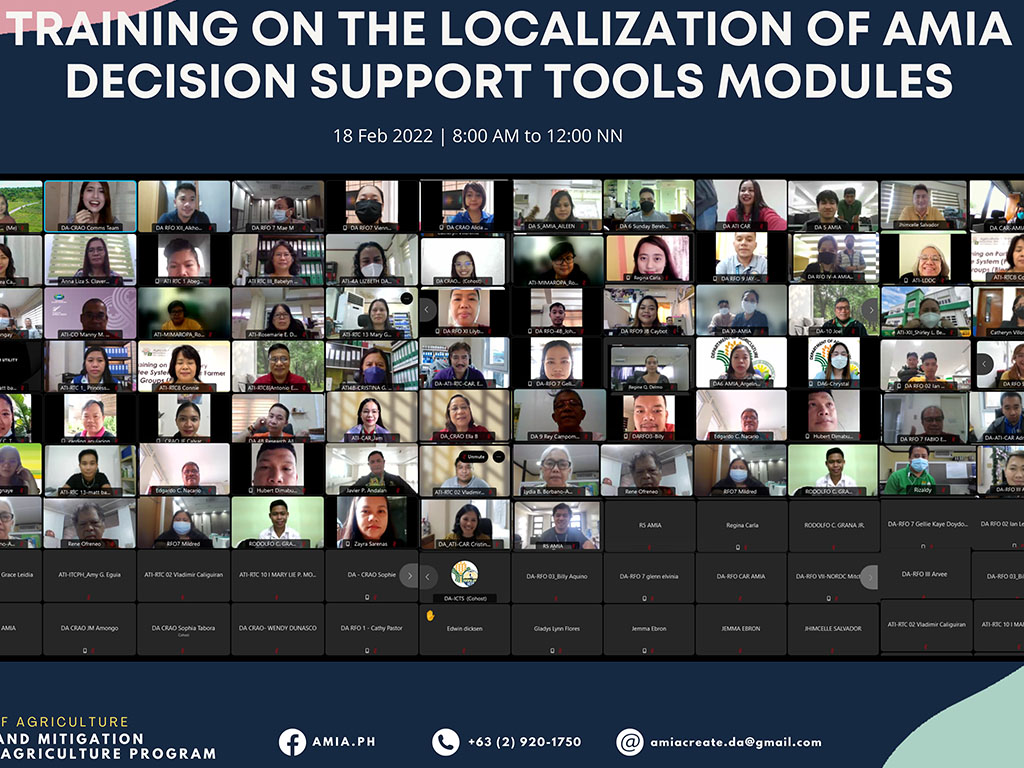Click the date line '18 Feb 2022 | 8:00 AM to 12:00 NN'

tap(478, 136)
